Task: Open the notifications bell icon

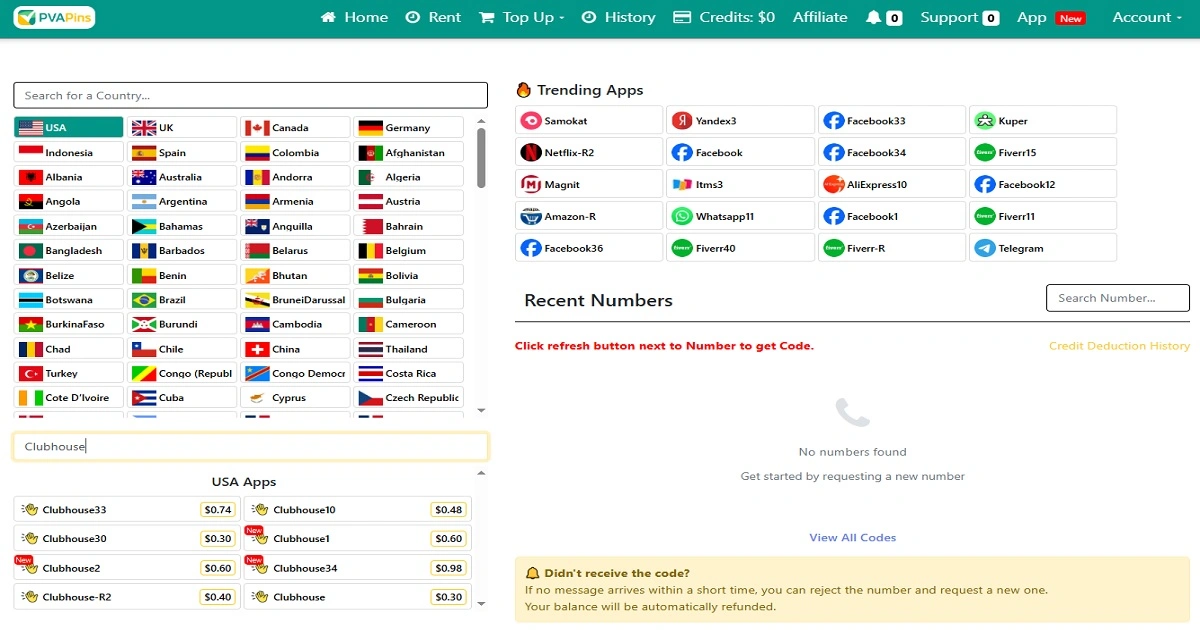Action: pos(873,17)
